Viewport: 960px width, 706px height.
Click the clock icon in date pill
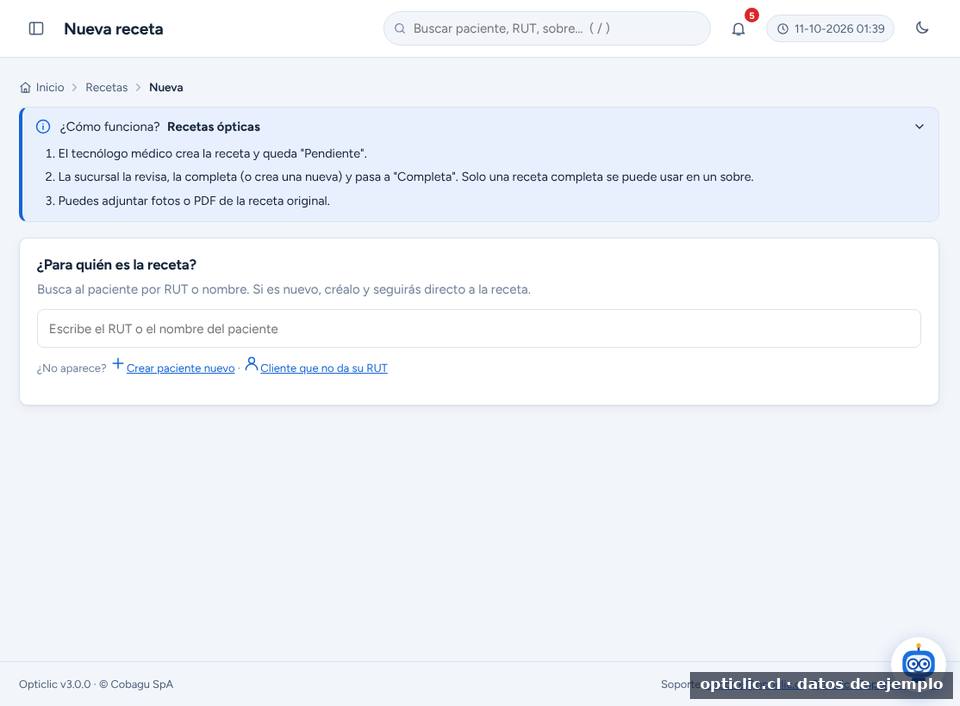[782, 29]
